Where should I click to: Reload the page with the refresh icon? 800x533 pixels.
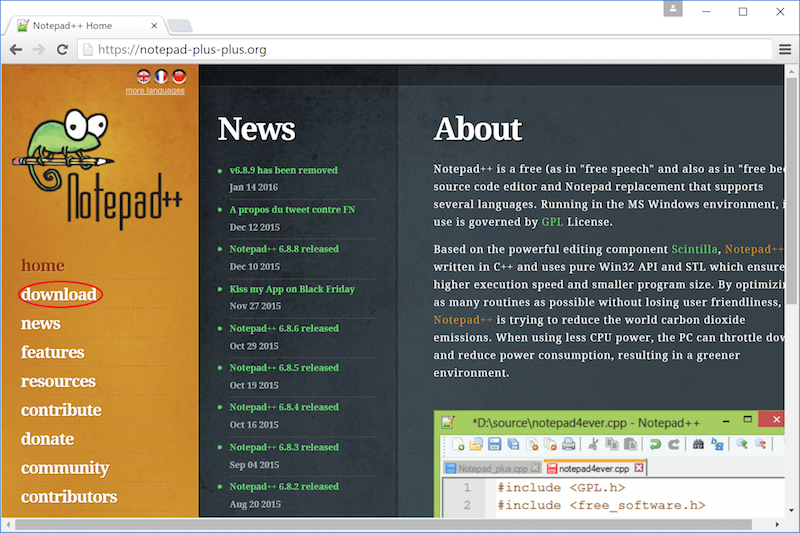(x=62, y=49)
